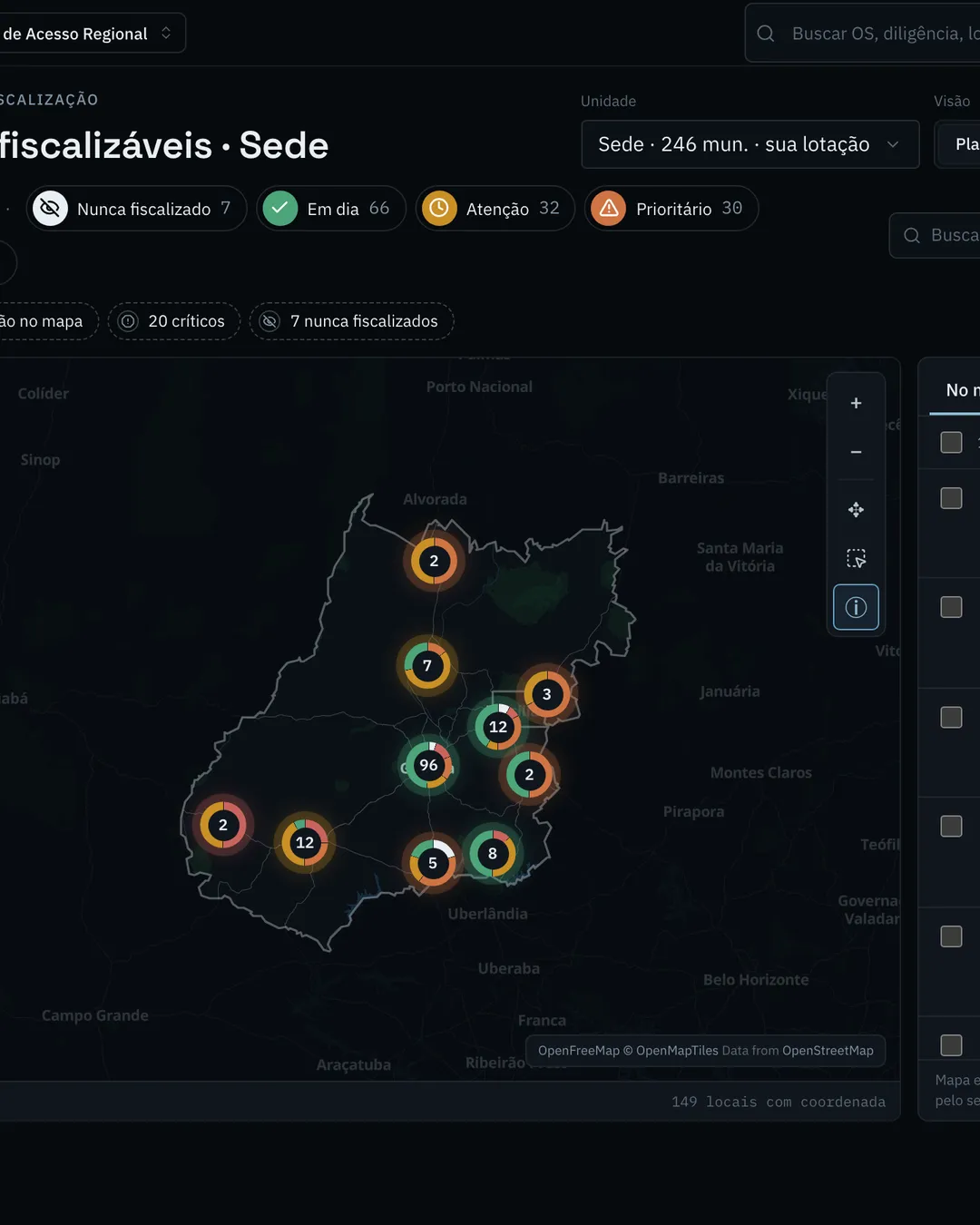Toggle the Nunca fiscalizado 7 filter
This screenshot has height=1225, width=980.
(x=137, y=209)
